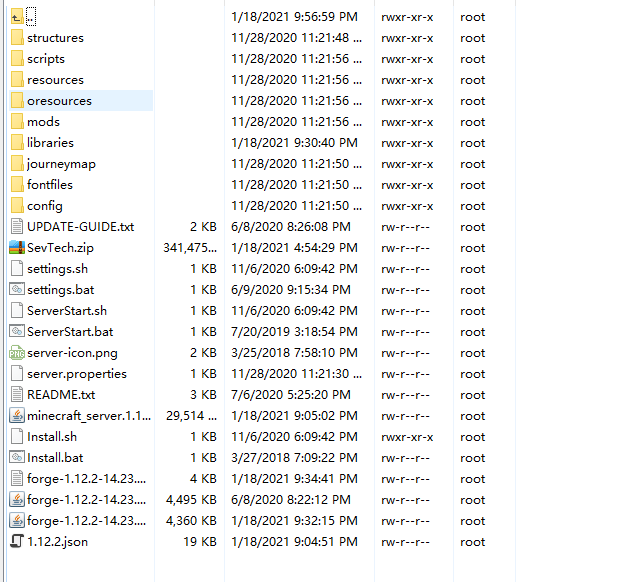Click the UPDATE-GUIDE.txt text file icon
Image resolution: width=635 pixels, height=582 pixels.
17,227
